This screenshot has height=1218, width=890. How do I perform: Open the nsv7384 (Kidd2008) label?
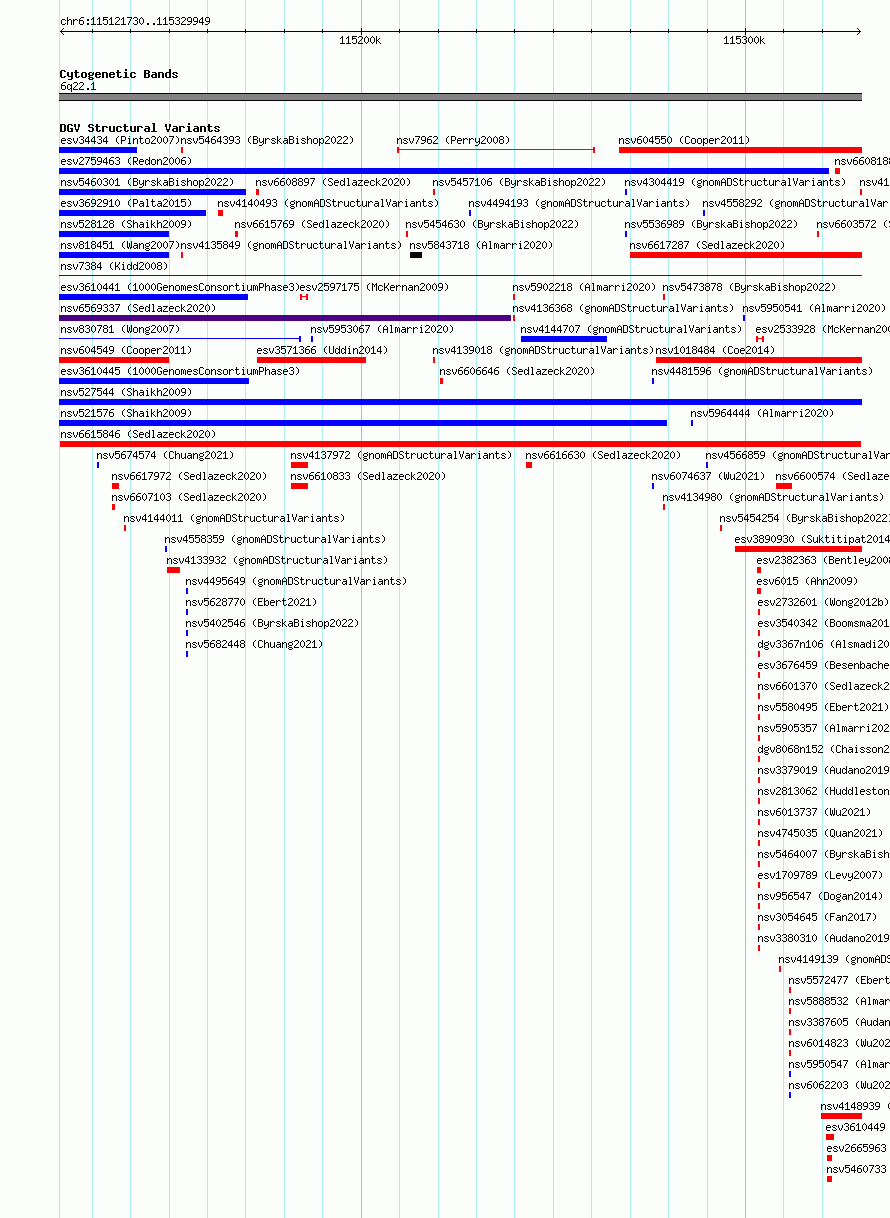(114, 267)
